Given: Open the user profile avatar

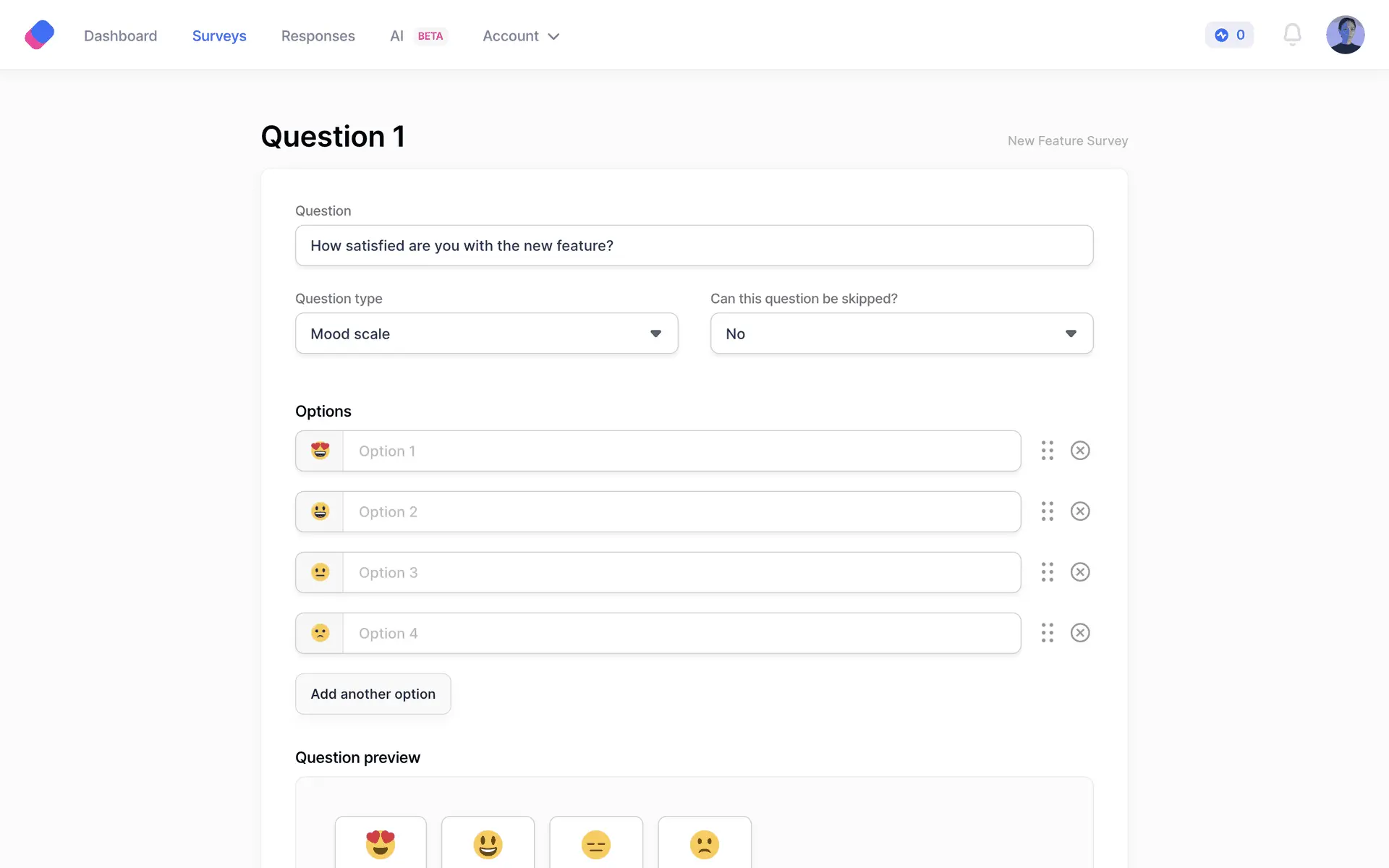Looking at the screenshot, I should pos(1344,35).
